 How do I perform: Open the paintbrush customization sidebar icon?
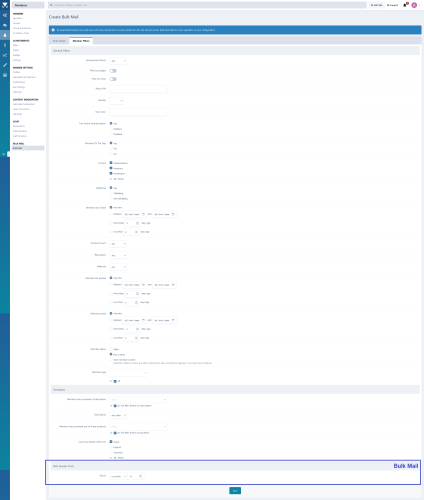(5, 65)
